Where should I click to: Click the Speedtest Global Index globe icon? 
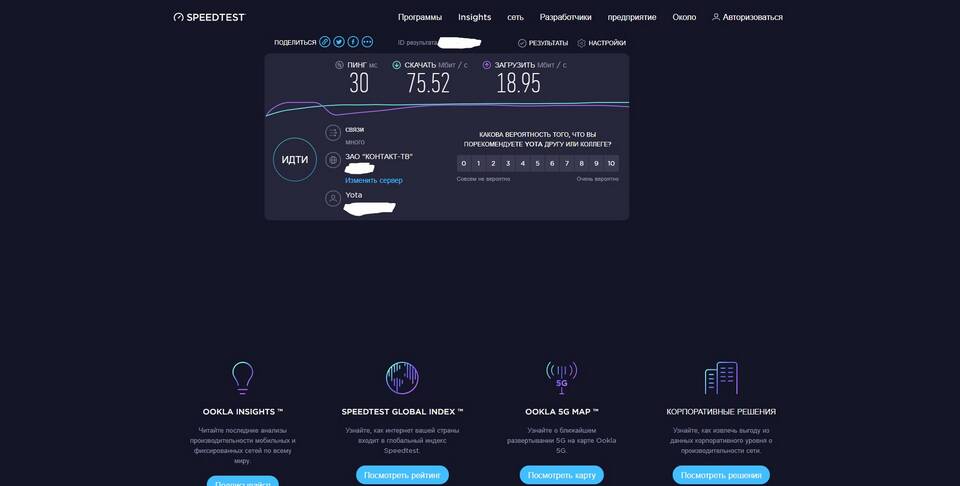402,378
